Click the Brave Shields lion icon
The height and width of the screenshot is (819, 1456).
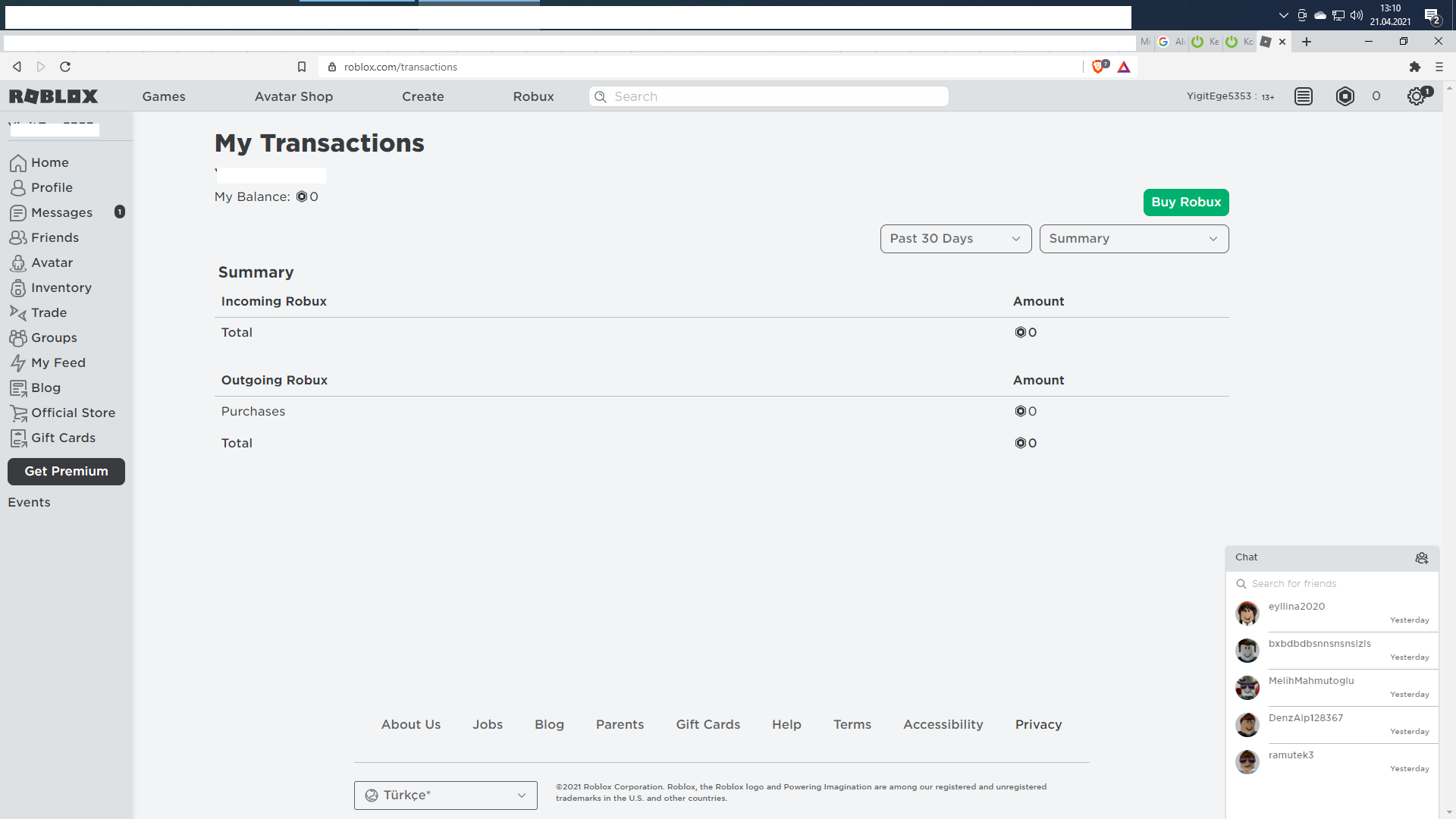coord(1097,67)
